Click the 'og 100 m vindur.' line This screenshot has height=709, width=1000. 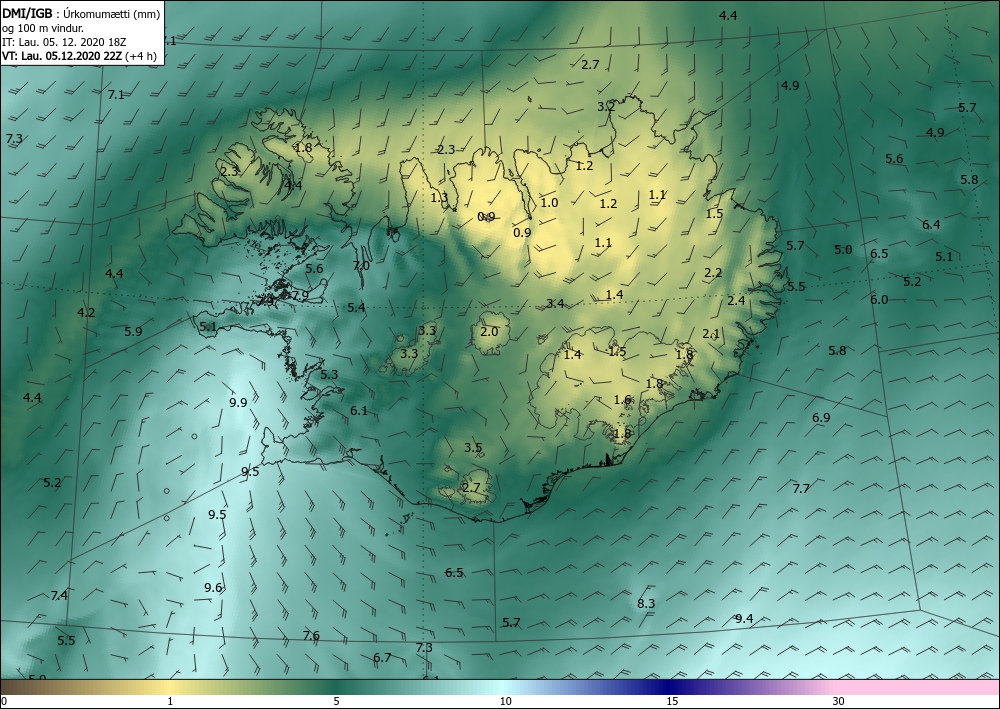[x=43, y=28]
